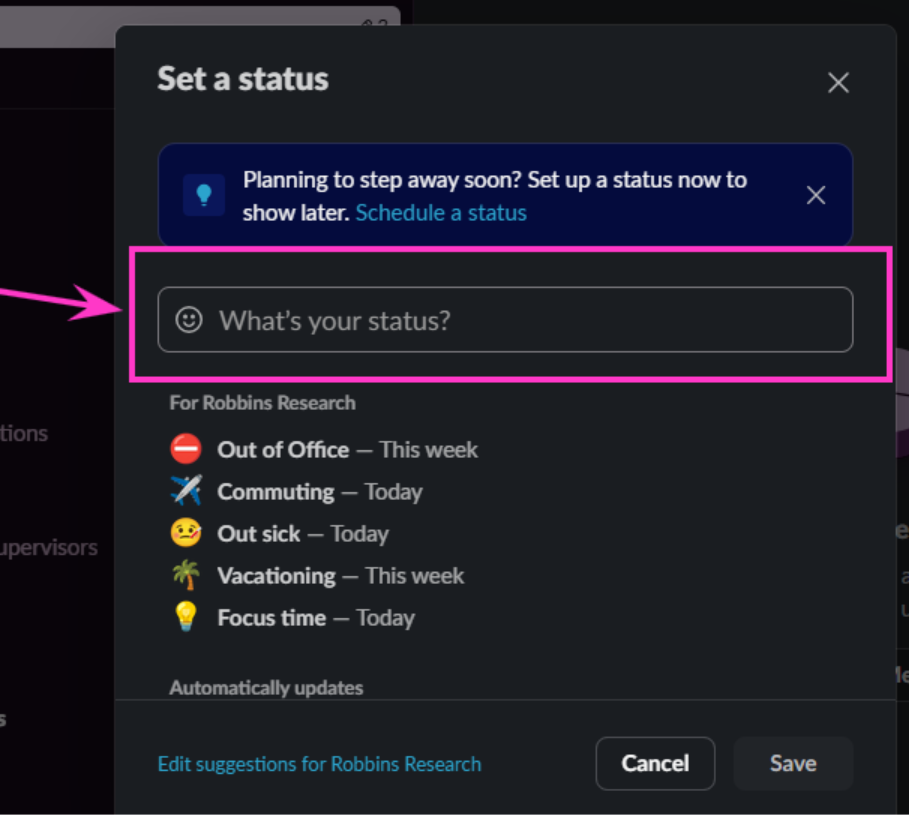The height and width of the screenshot is (816, 909).
Task: Close the Set a status dialog
Action: pyautogui.click(x=838, y=82)
